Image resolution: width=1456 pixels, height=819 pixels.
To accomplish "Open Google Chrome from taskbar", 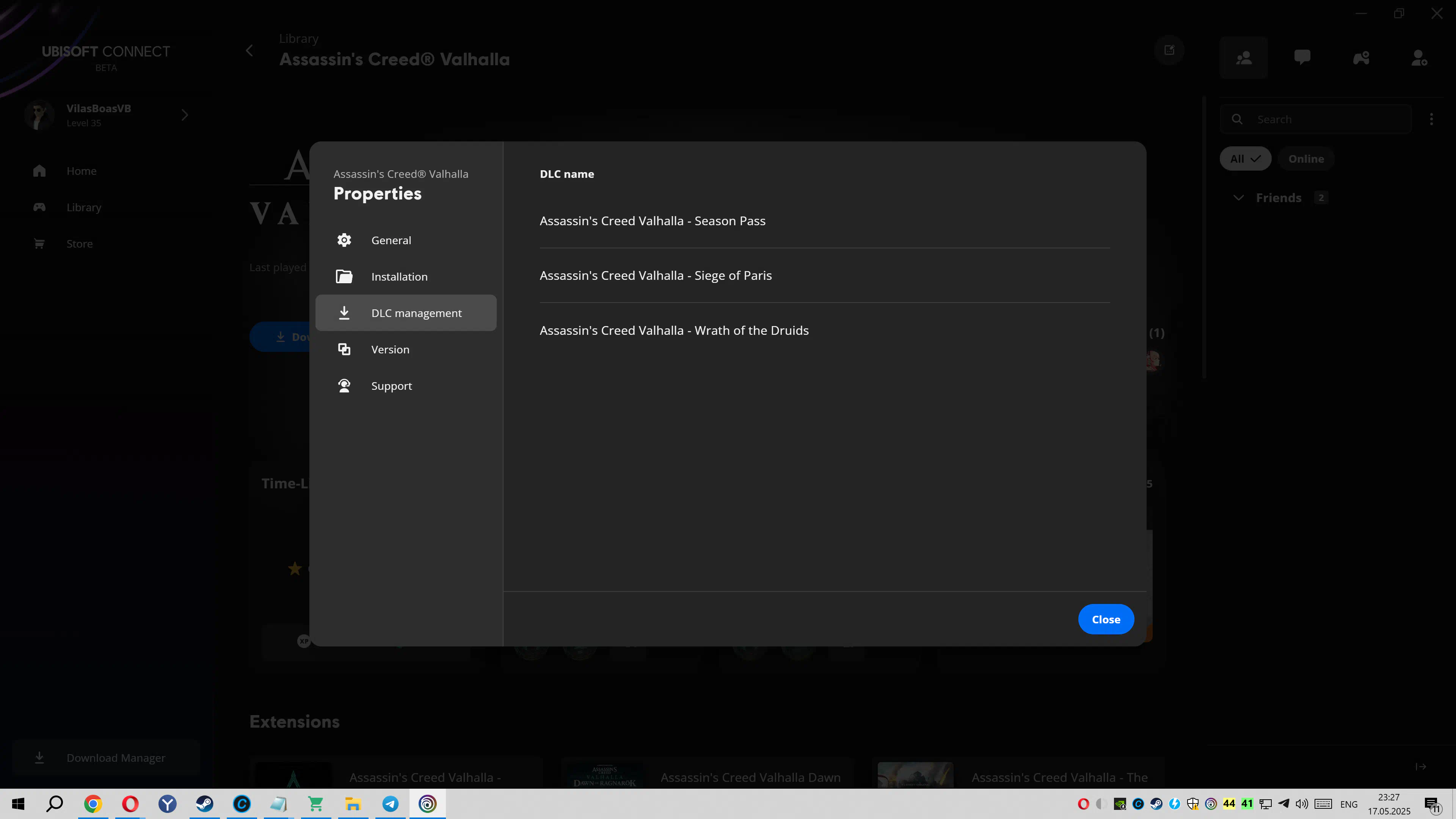I will (93, 804).
